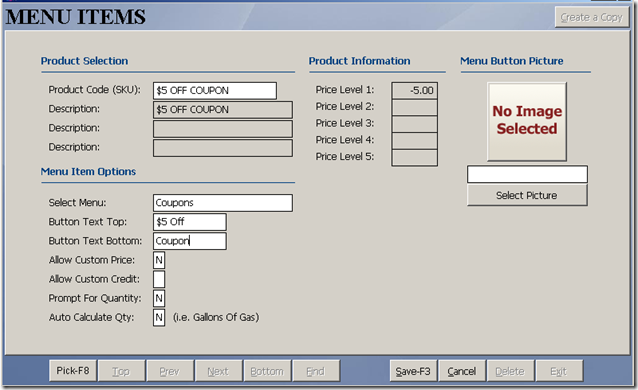638x390 pixels.
Task: Open the Pick-F8 lookup button
Action: pyautogui.click(x=72, y=370)
